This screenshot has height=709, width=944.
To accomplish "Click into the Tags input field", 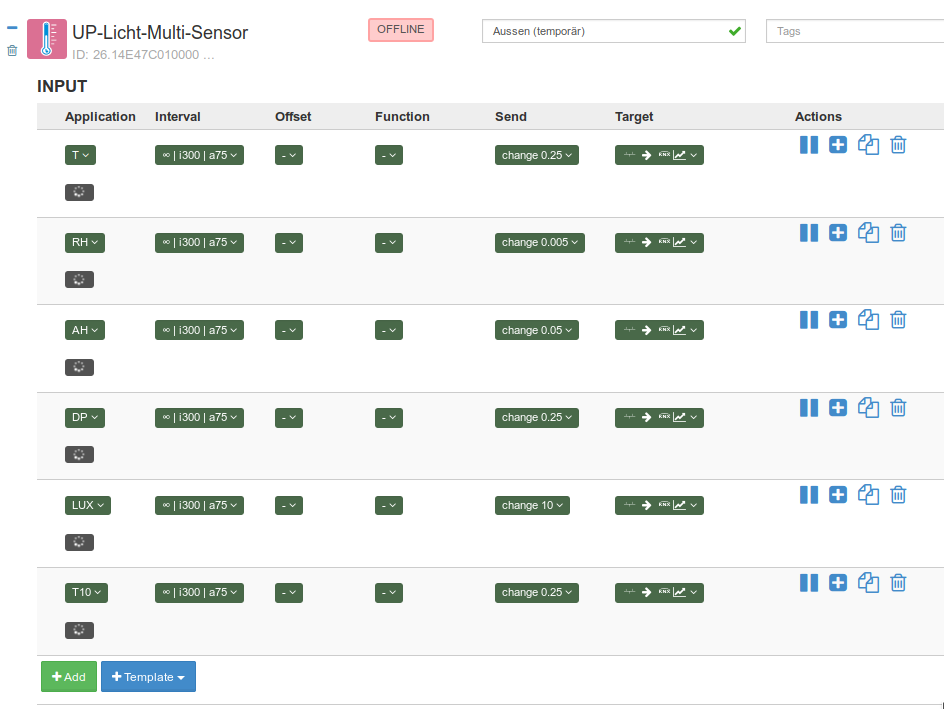I will point(855,31).
